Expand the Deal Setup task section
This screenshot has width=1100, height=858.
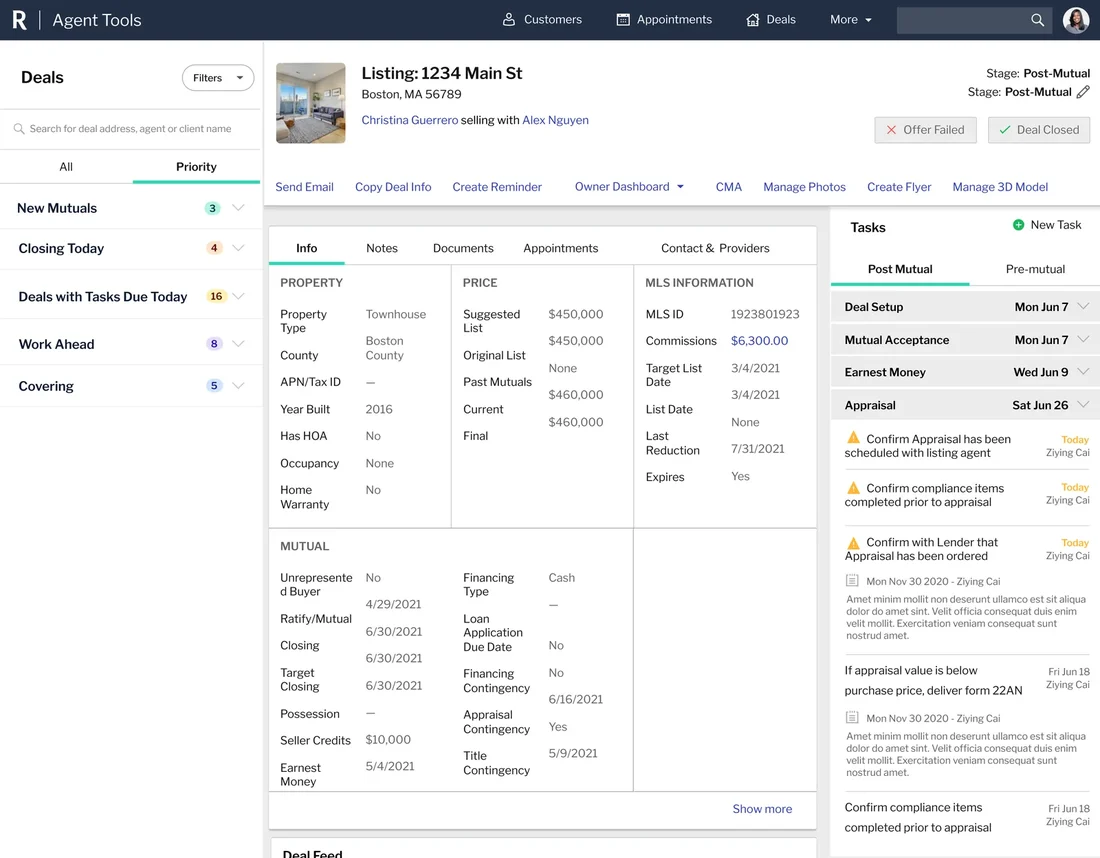click(1083, 307)
